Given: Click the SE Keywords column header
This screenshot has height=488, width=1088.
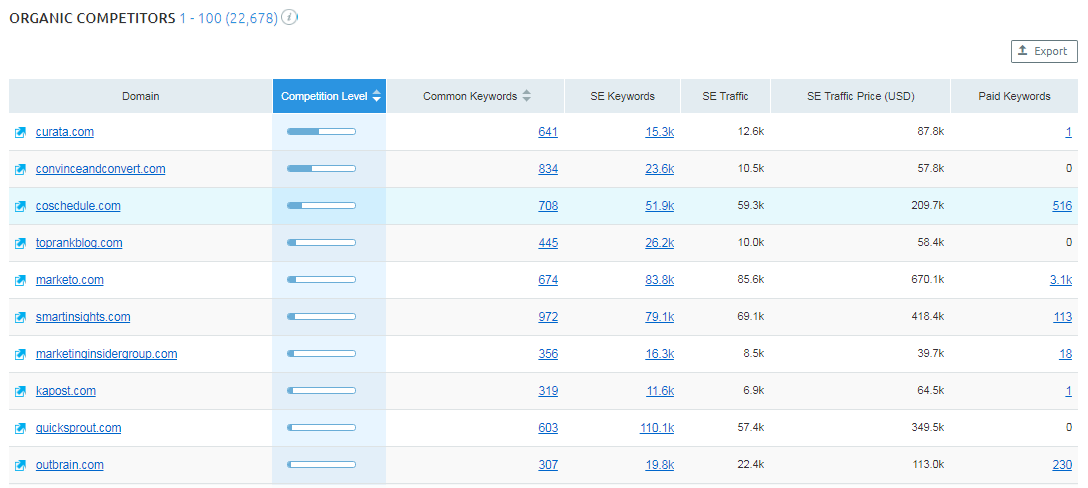Looking at the screenshot, I should (622, 96).
